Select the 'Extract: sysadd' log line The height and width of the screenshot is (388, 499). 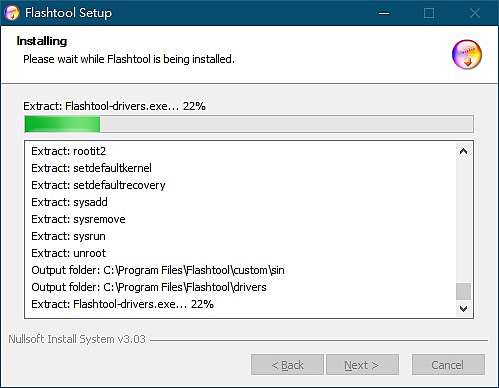(x=69, y=202)
